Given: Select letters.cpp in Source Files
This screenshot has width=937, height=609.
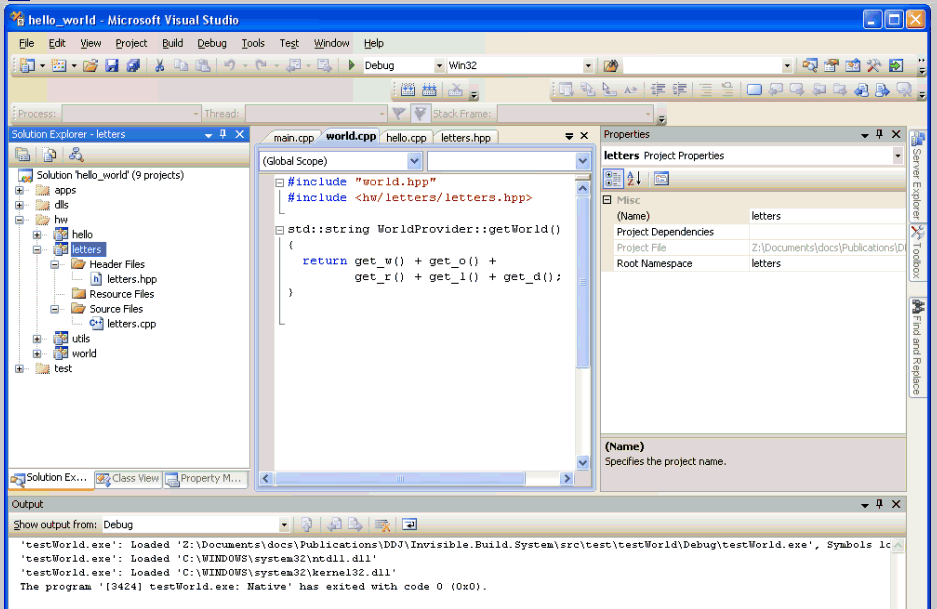Looking at the screenshot, I should coord(131,324).
